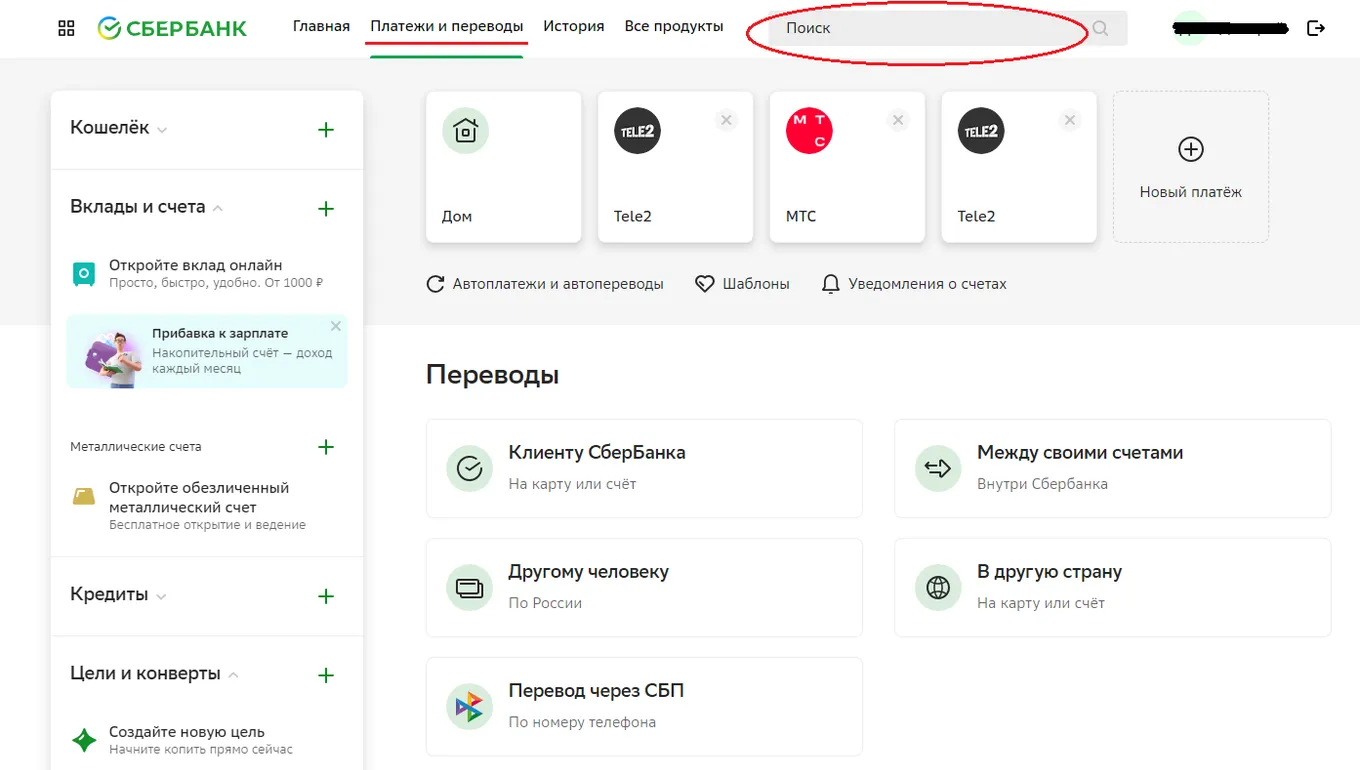Open the МТС payment card

tap(848, 167)
